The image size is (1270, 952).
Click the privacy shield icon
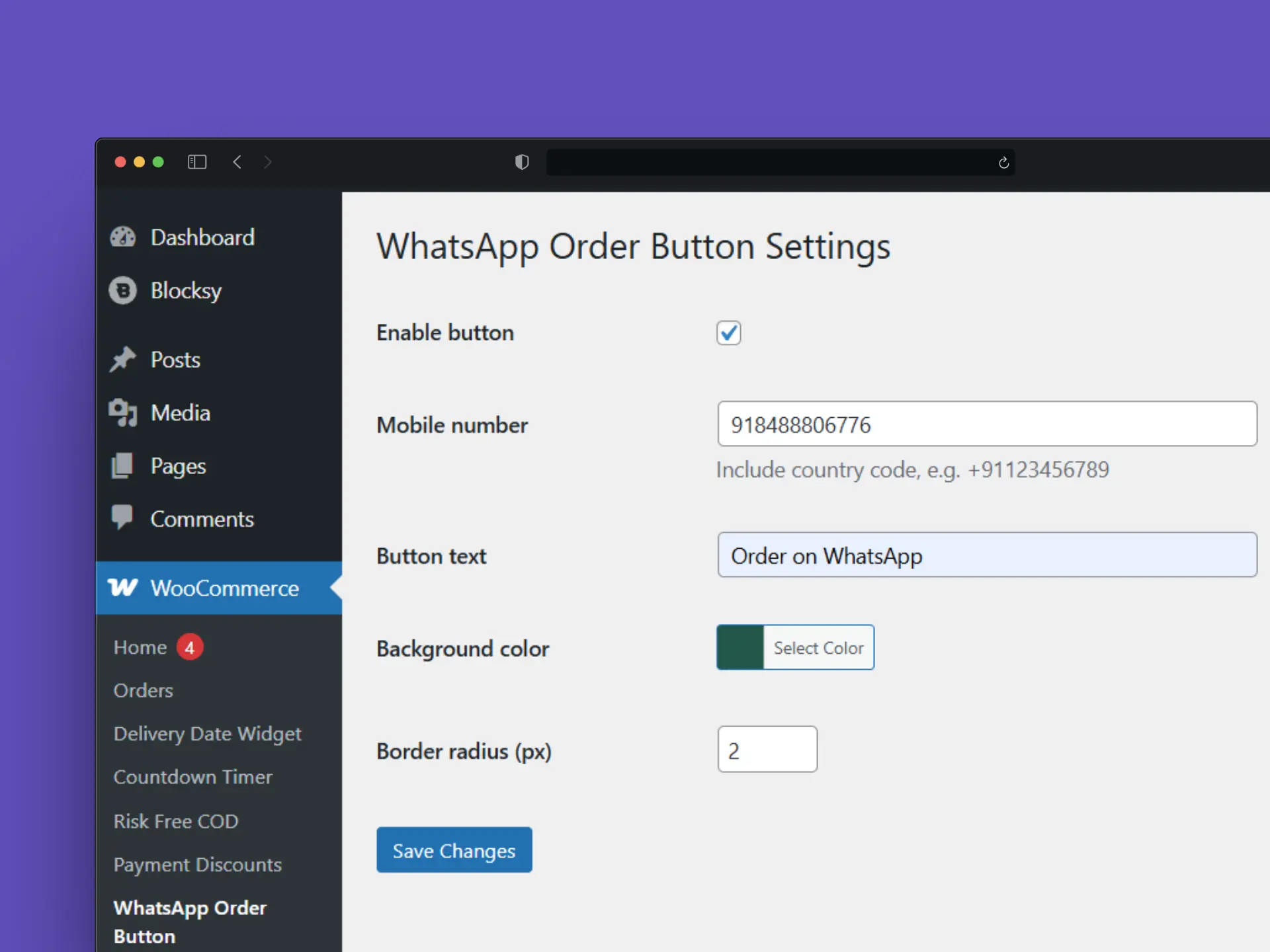(522, 162)
